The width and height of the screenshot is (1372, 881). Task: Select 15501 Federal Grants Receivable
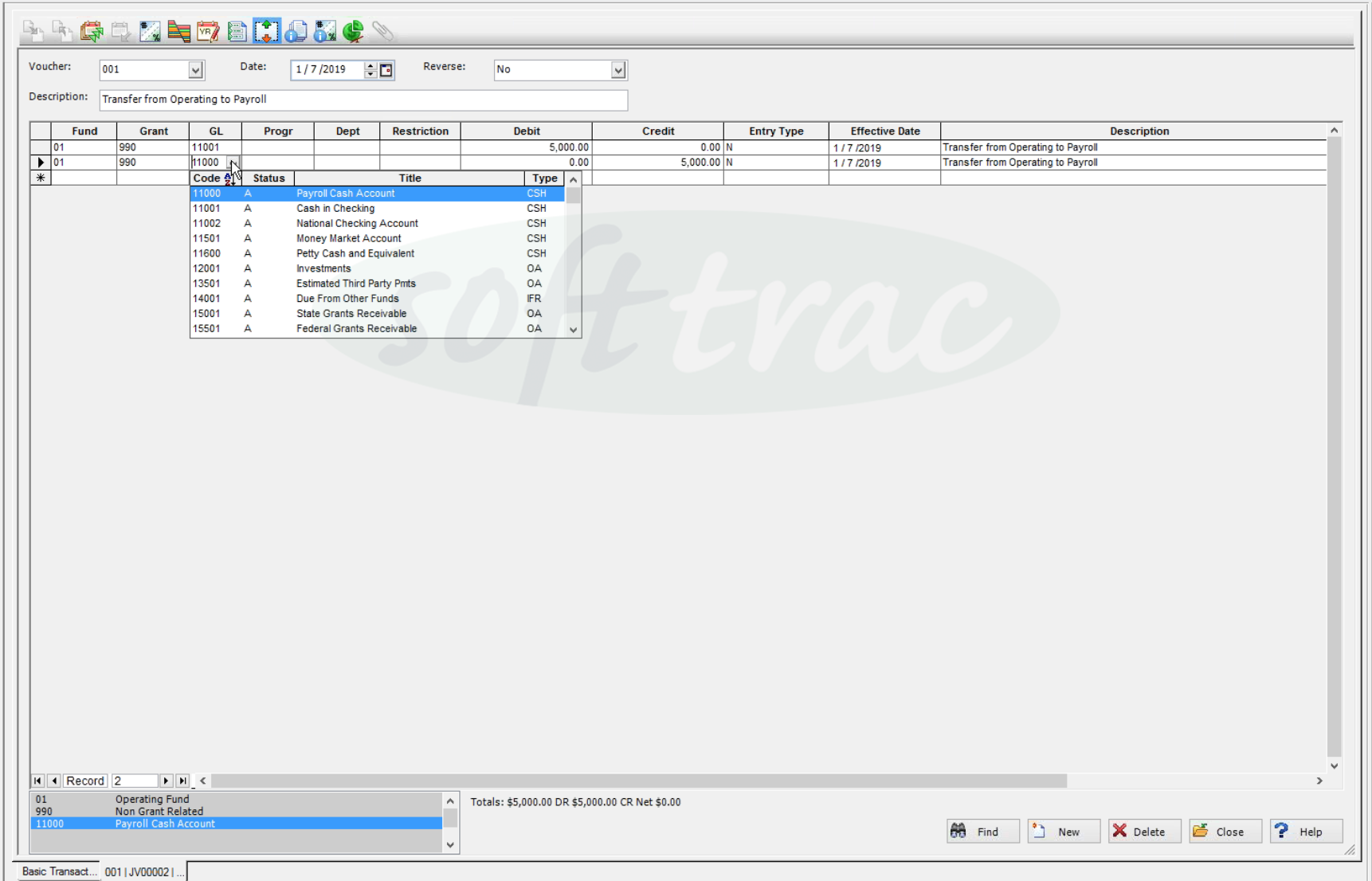pos(378,329)
